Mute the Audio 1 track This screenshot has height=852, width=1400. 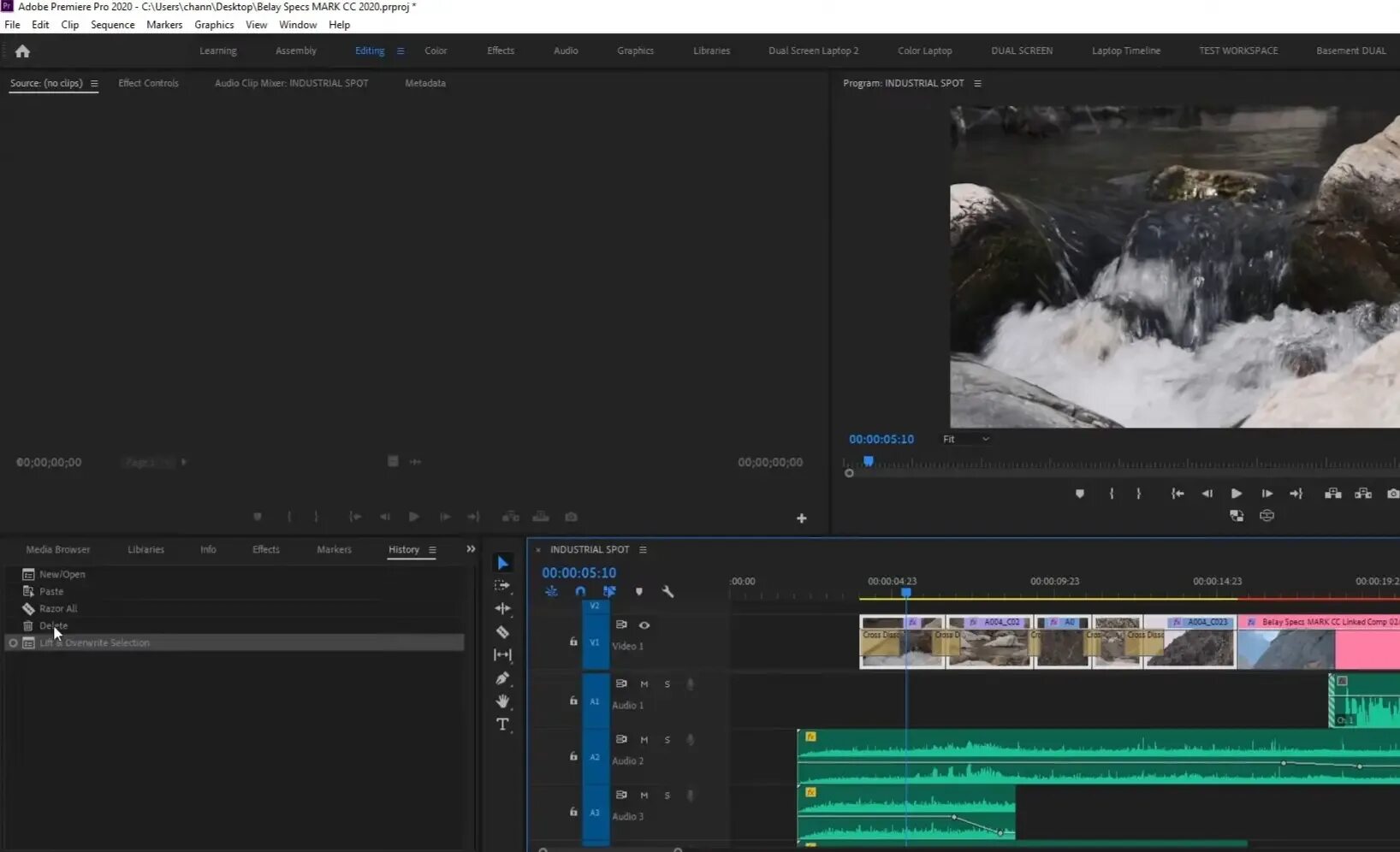[644, 684]
